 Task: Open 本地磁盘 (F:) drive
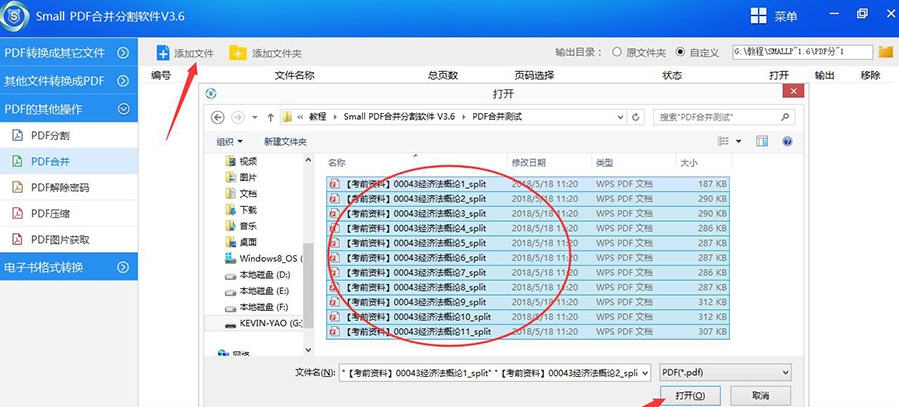tap(257, 307)
